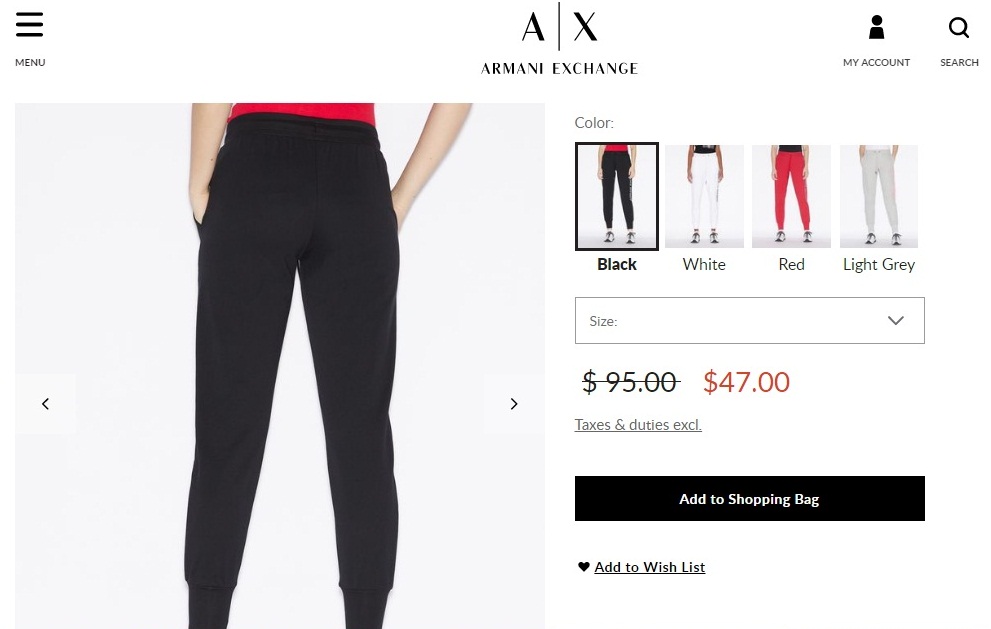Image resolution: width=991 pixels, height=629 pixels.
Task: Click the Size dropdown chevron arrow
Action: point(896,321)
